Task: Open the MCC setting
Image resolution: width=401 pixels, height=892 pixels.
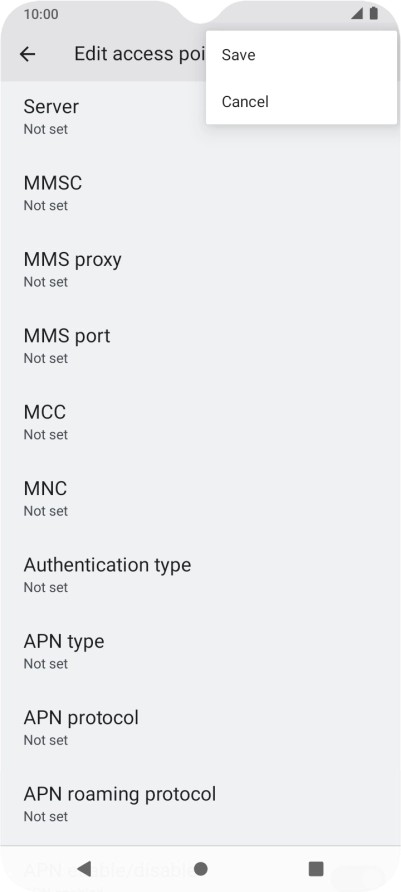Action: pyautogui.click(x=200, y=422)
